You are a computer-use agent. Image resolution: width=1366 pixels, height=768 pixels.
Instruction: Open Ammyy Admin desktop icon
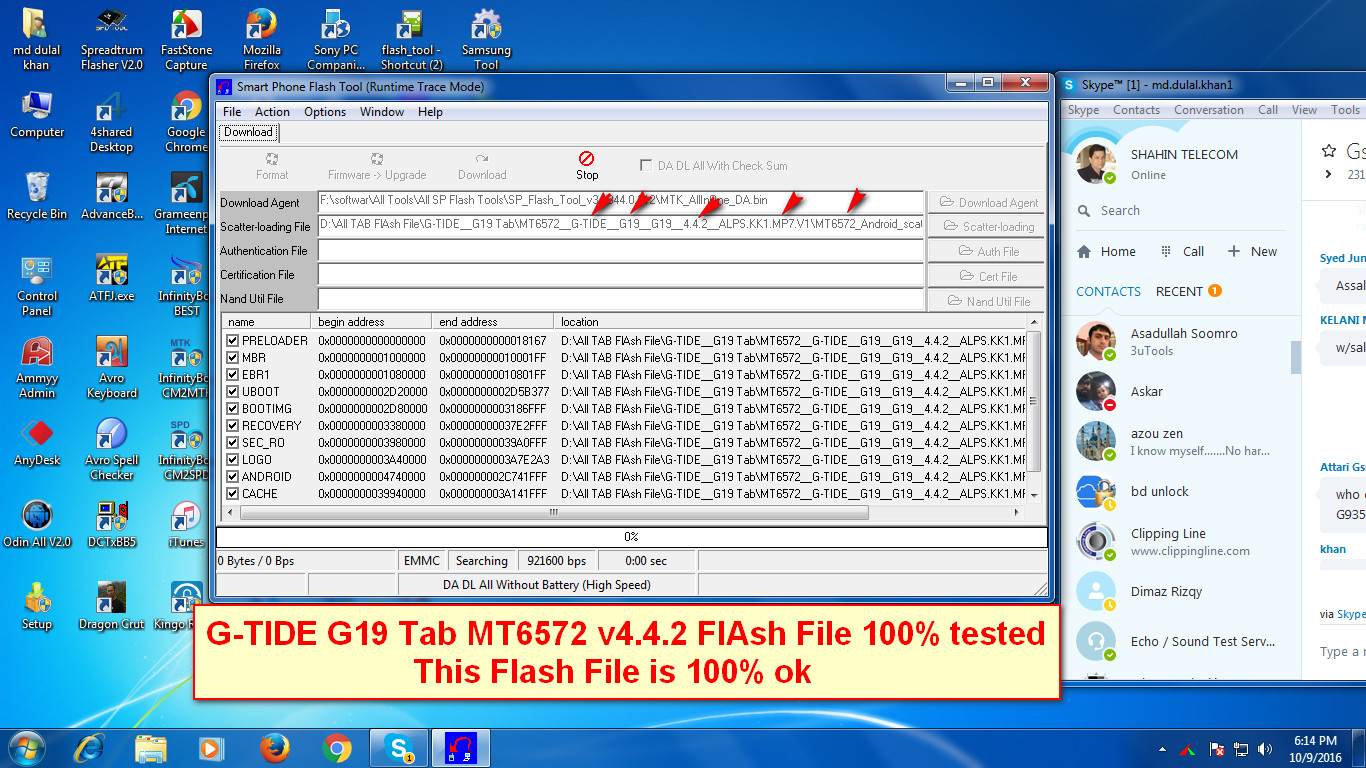(x=37, y=367)
